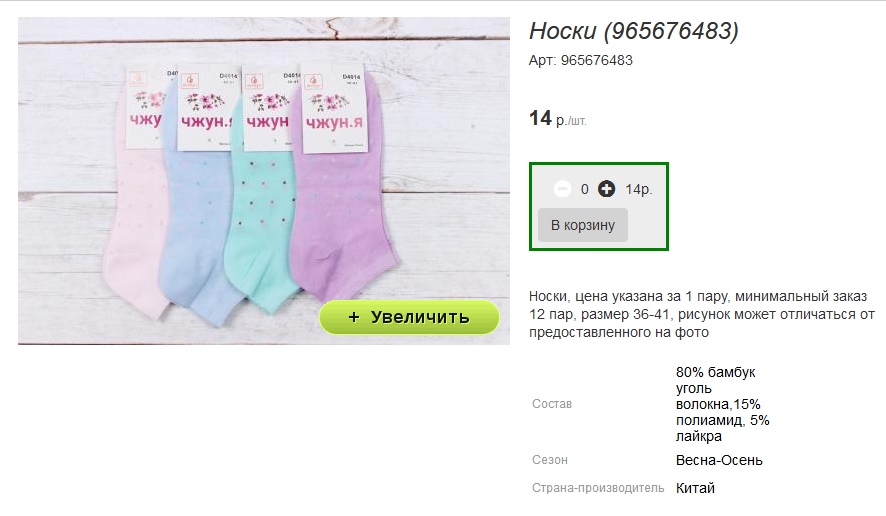
Task: Select the mint green sock in the photo
Action: 261,237
